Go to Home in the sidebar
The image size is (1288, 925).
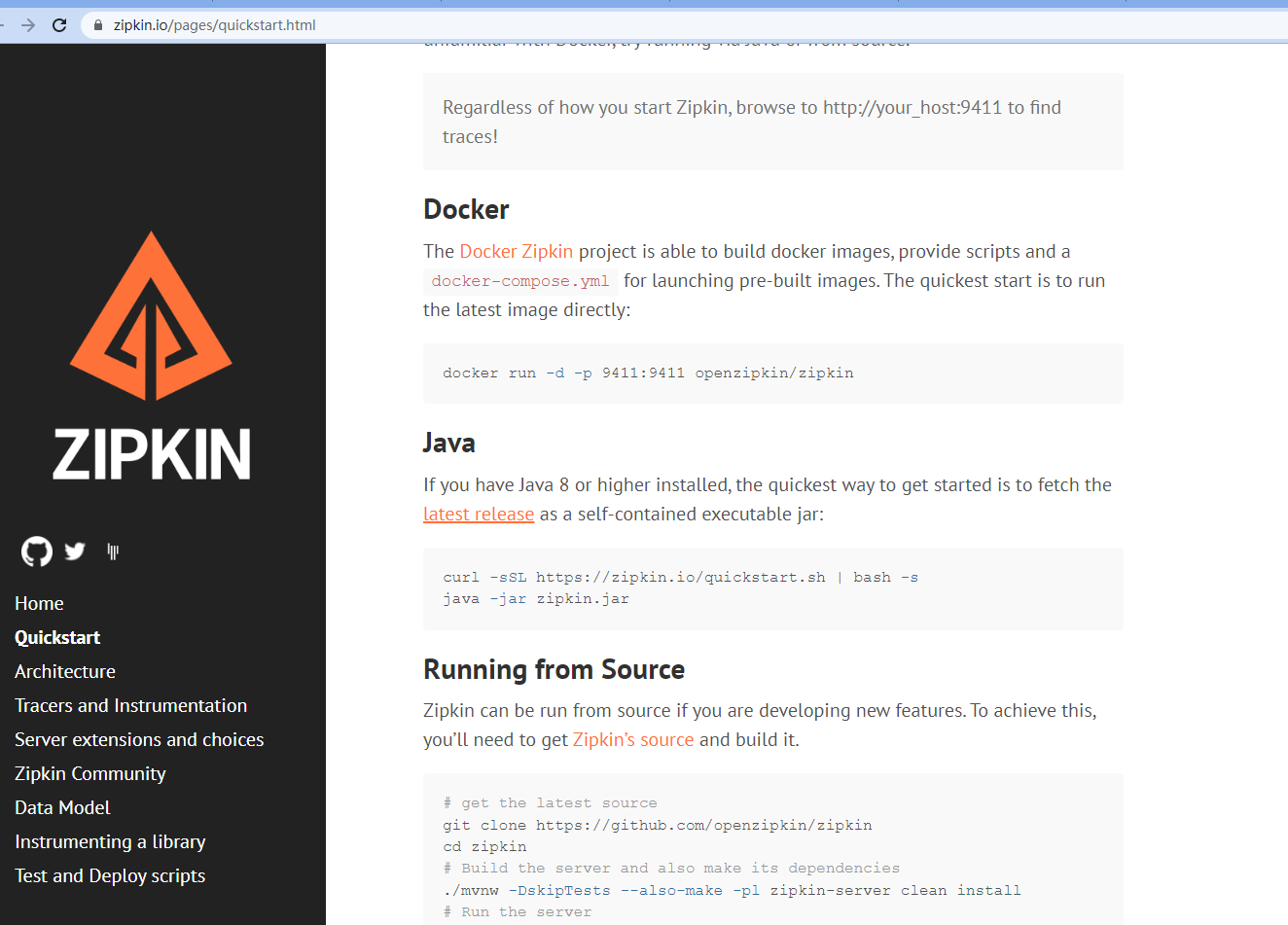coord(39,603)
